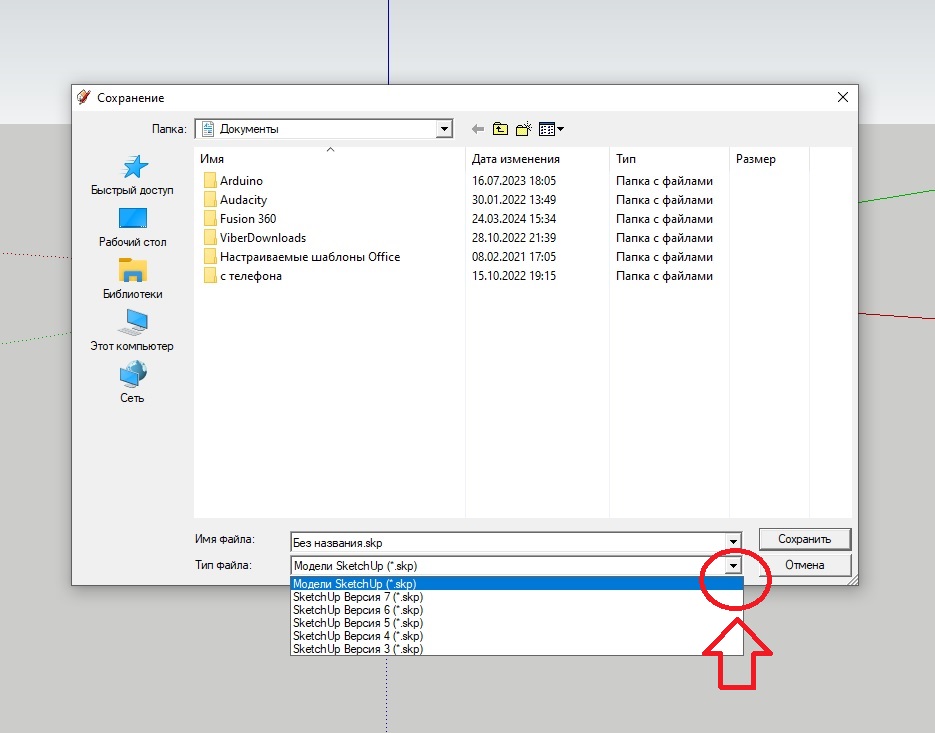Select SketchUp Версия 7 (*.skp) option
The height and width of the screenshot is (733, 935).
pyautogui.click(x=358, y=597)
